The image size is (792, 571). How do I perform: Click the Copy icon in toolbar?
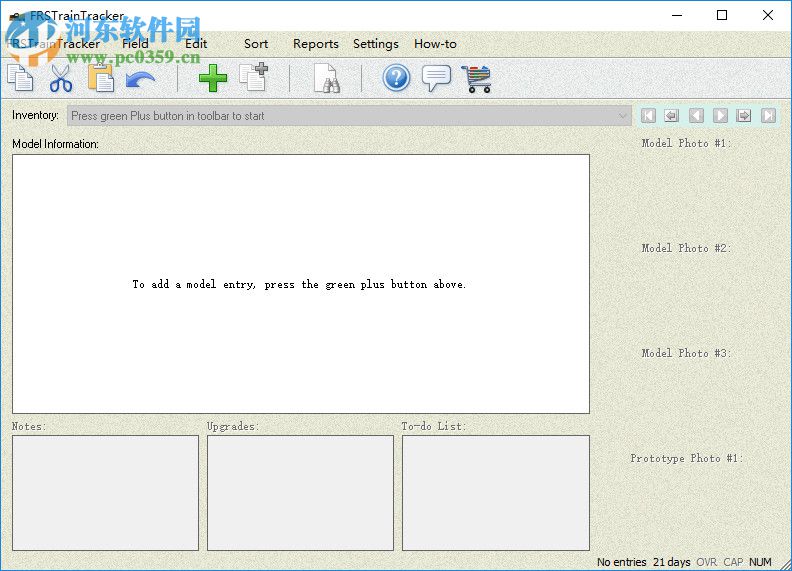[20, 78]
